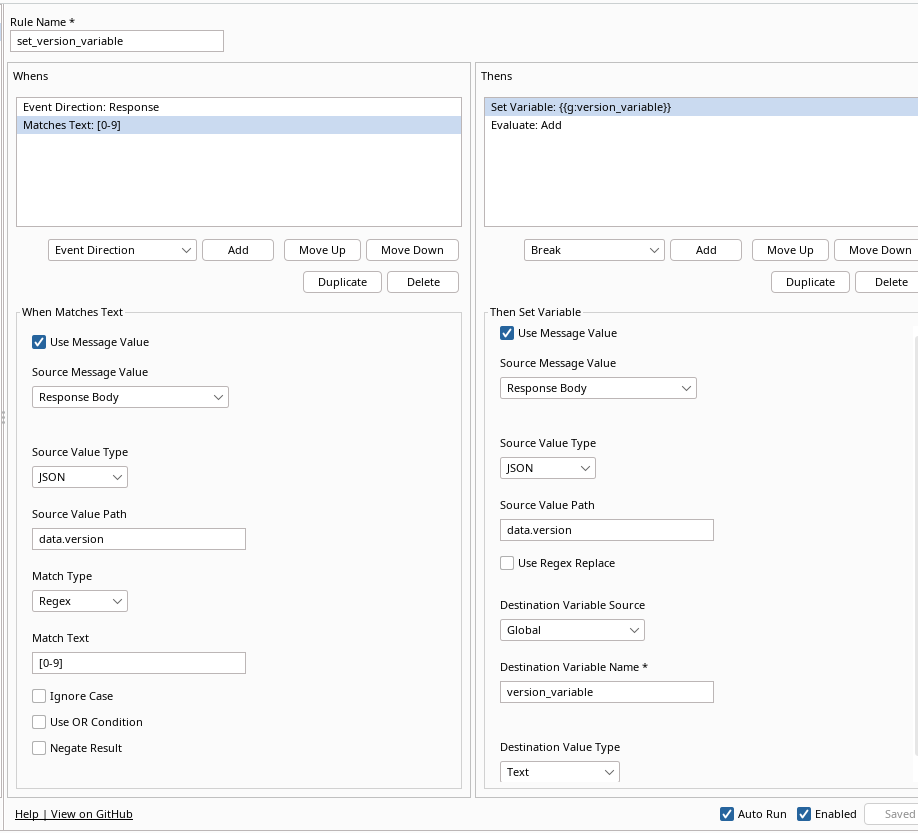Click the Add button under Whens
Viewport: 918px width, 833px height.
(x=237, y=250)
